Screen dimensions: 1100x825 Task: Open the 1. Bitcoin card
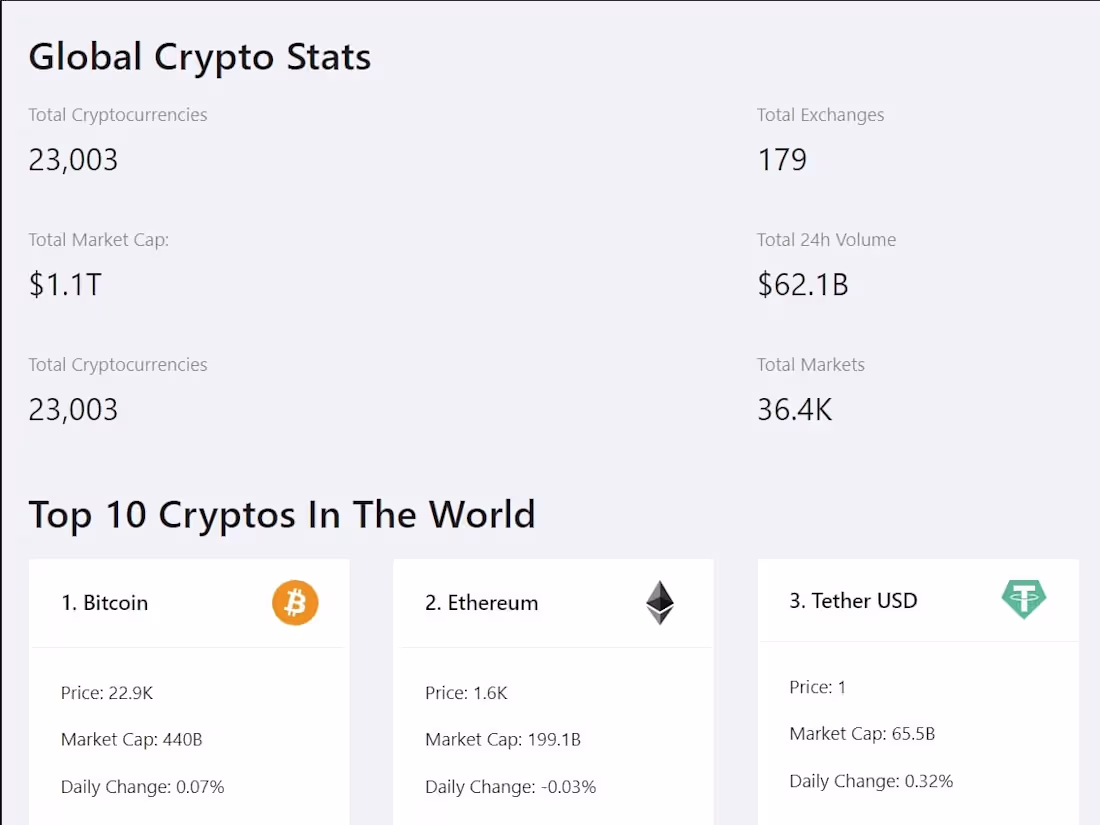(x=104, y=602)
